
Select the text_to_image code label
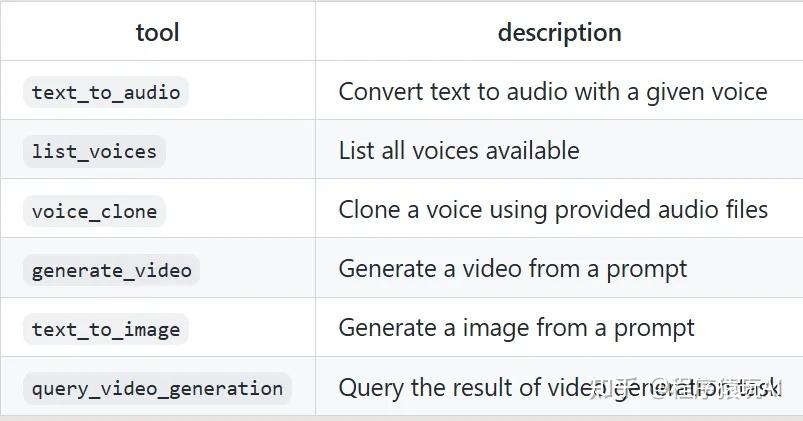(106, 329)
